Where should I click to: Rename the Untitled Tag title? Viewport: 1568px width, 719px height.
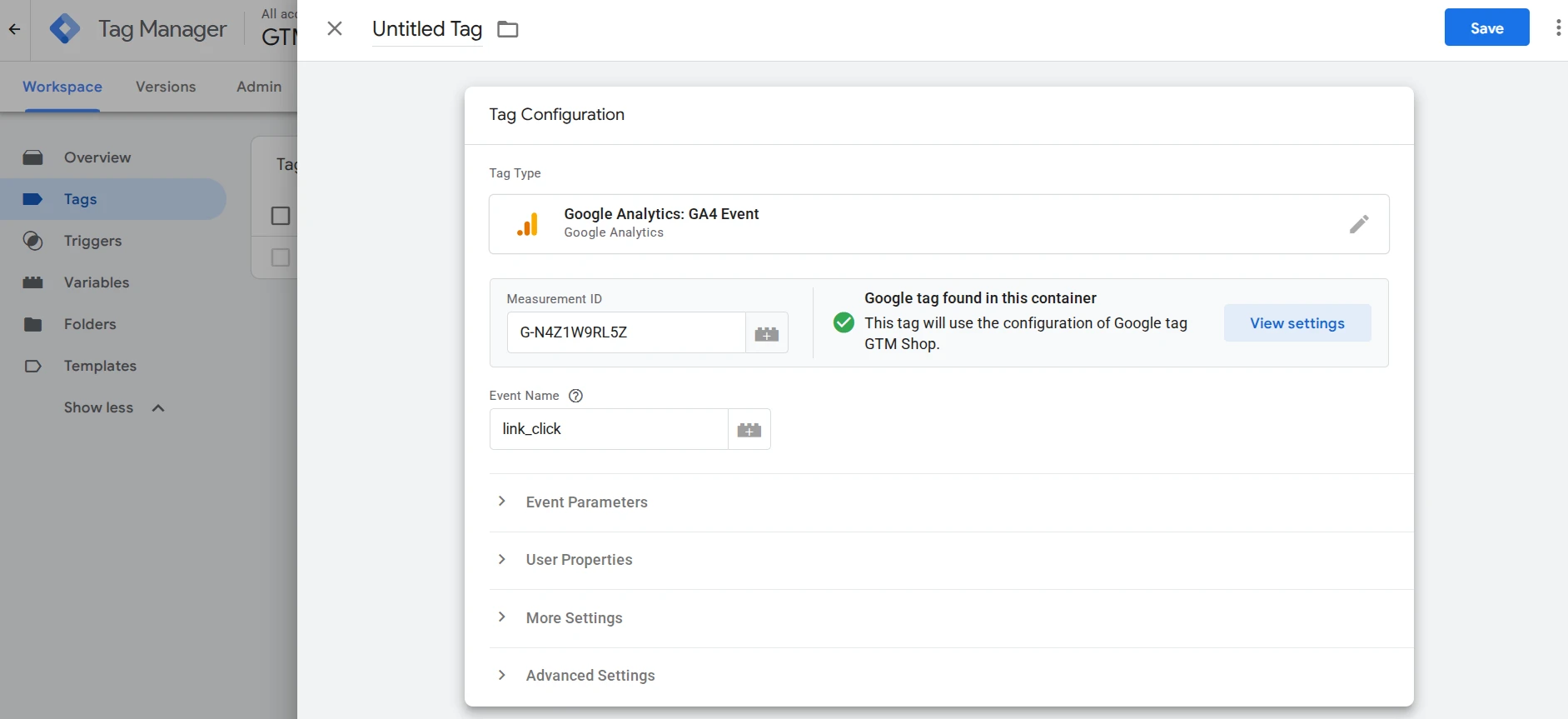click(x=427, y=29)
